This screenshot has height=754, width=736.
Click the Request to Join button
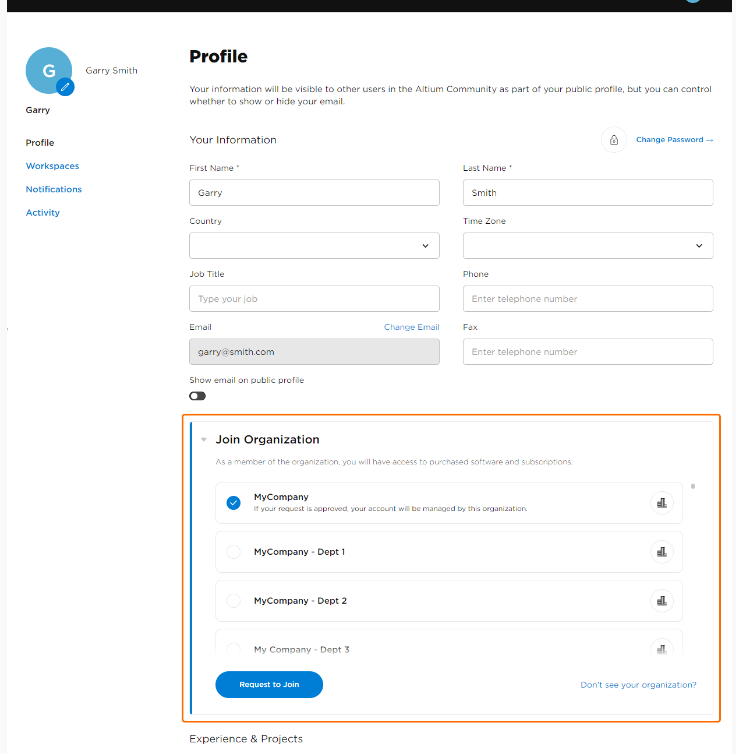[x=269, y=684]
